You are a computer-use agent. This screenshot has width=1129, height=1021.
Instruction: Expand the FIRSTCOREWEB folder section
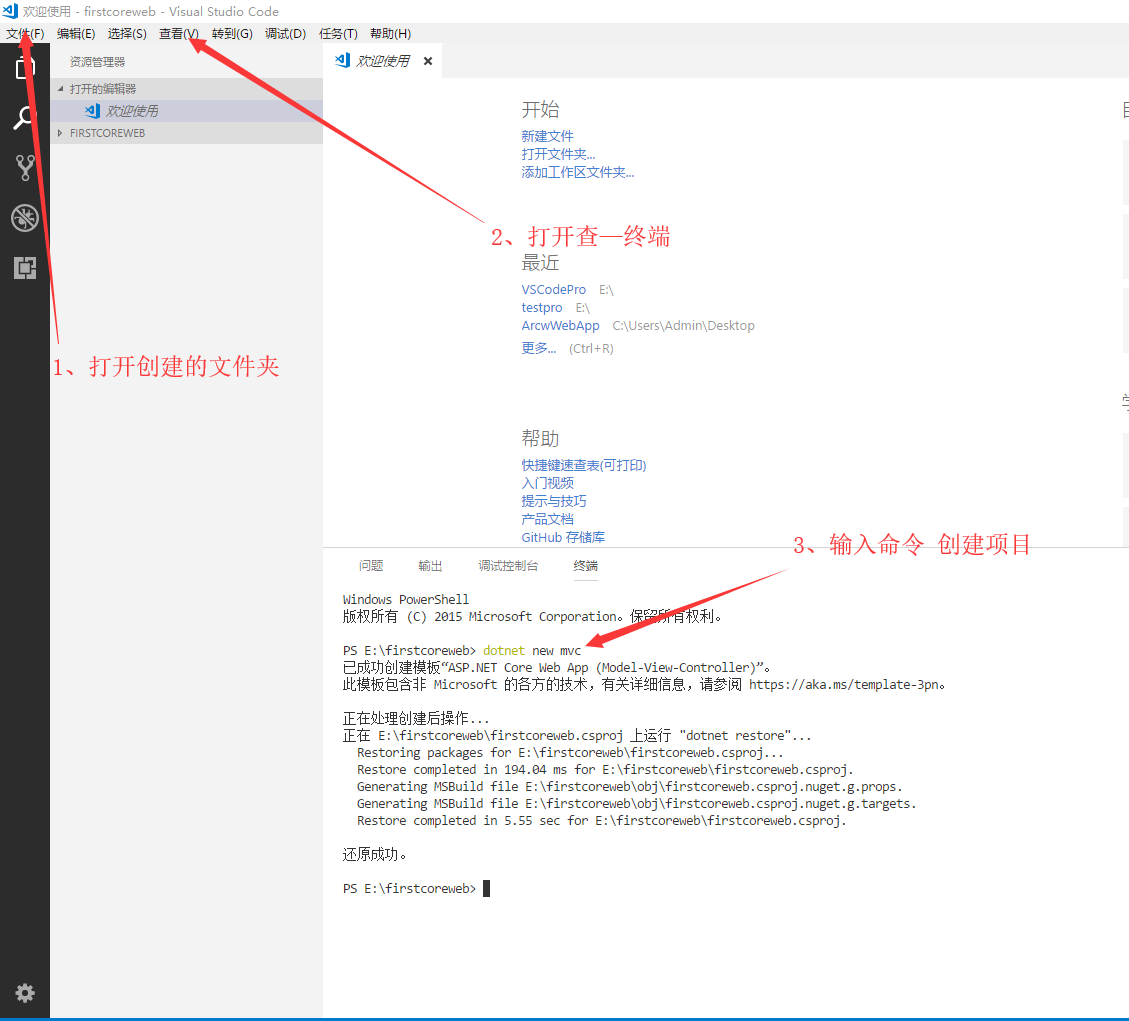tap(107, 133)
